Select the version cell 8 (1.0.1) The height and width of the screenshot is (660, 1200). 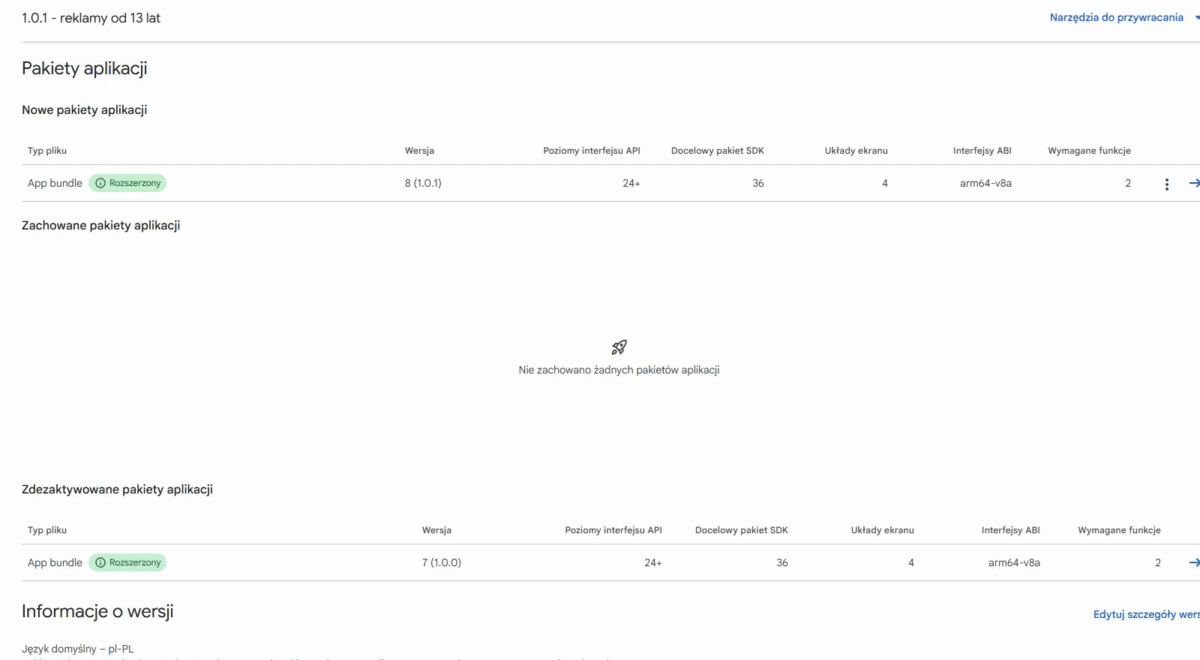point(423,184)
